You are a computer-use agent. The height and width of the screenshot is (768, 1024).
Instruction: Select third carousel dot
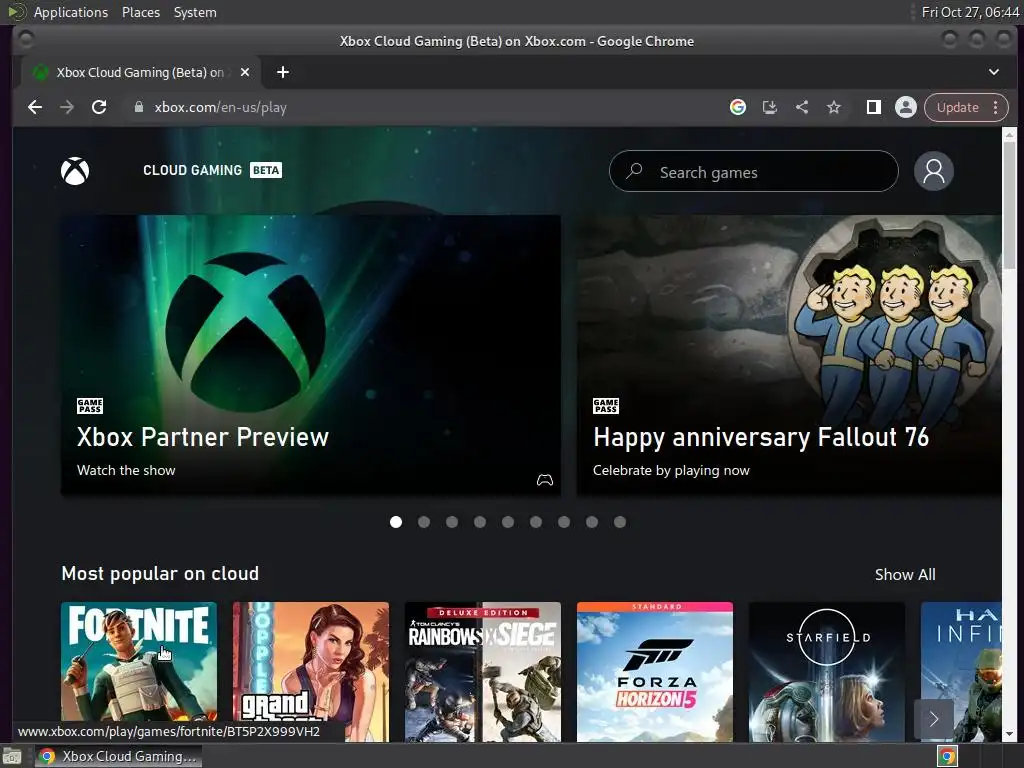point(452,522)
